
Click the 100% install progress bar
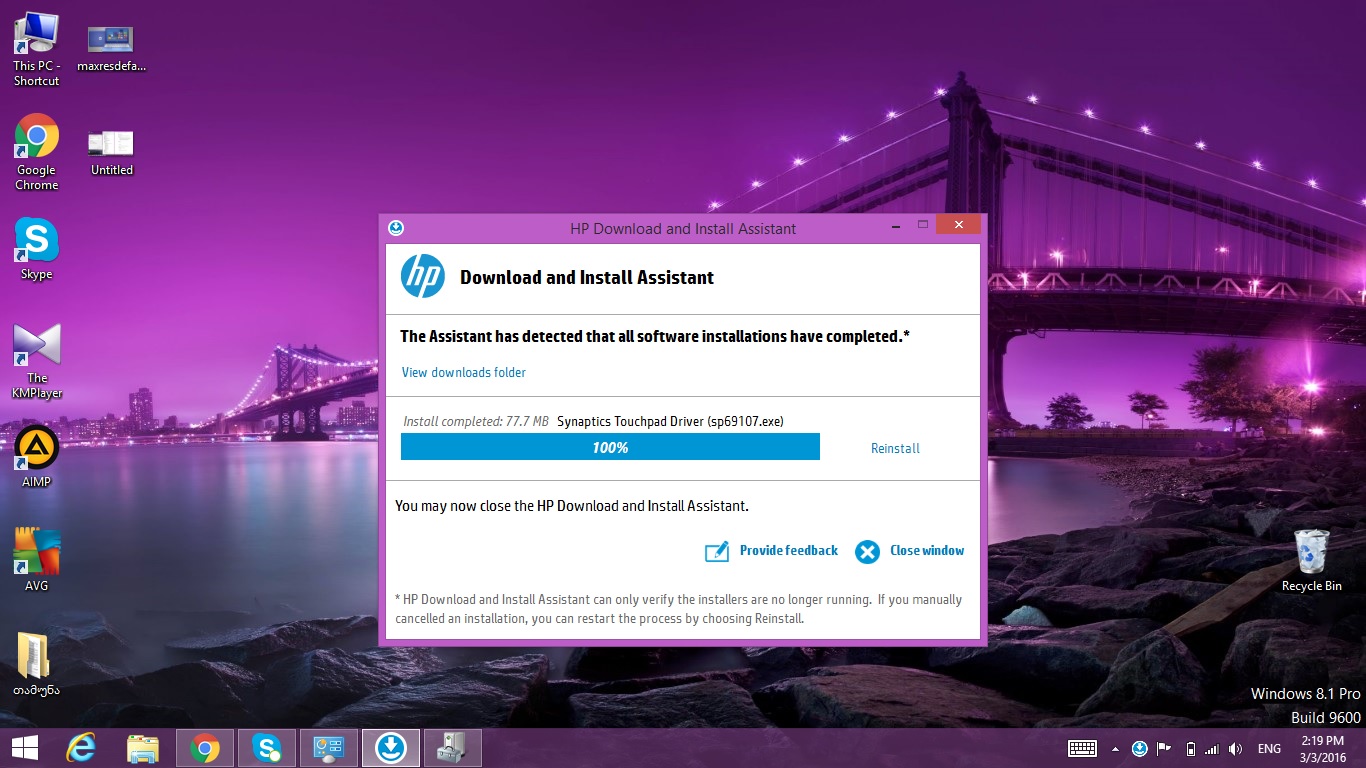coord(610,447)
